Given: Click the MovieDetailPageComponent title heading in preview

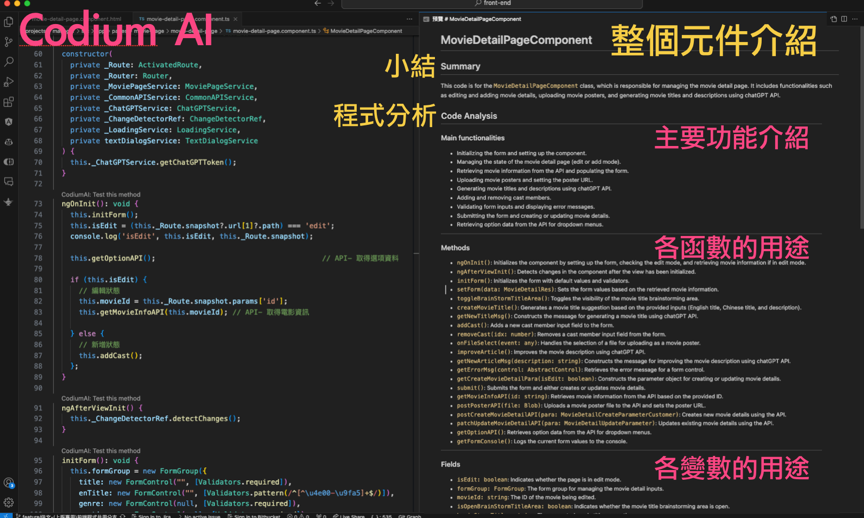Looking at the screenshot, I should pyautogui.click(x=516, y=40).
